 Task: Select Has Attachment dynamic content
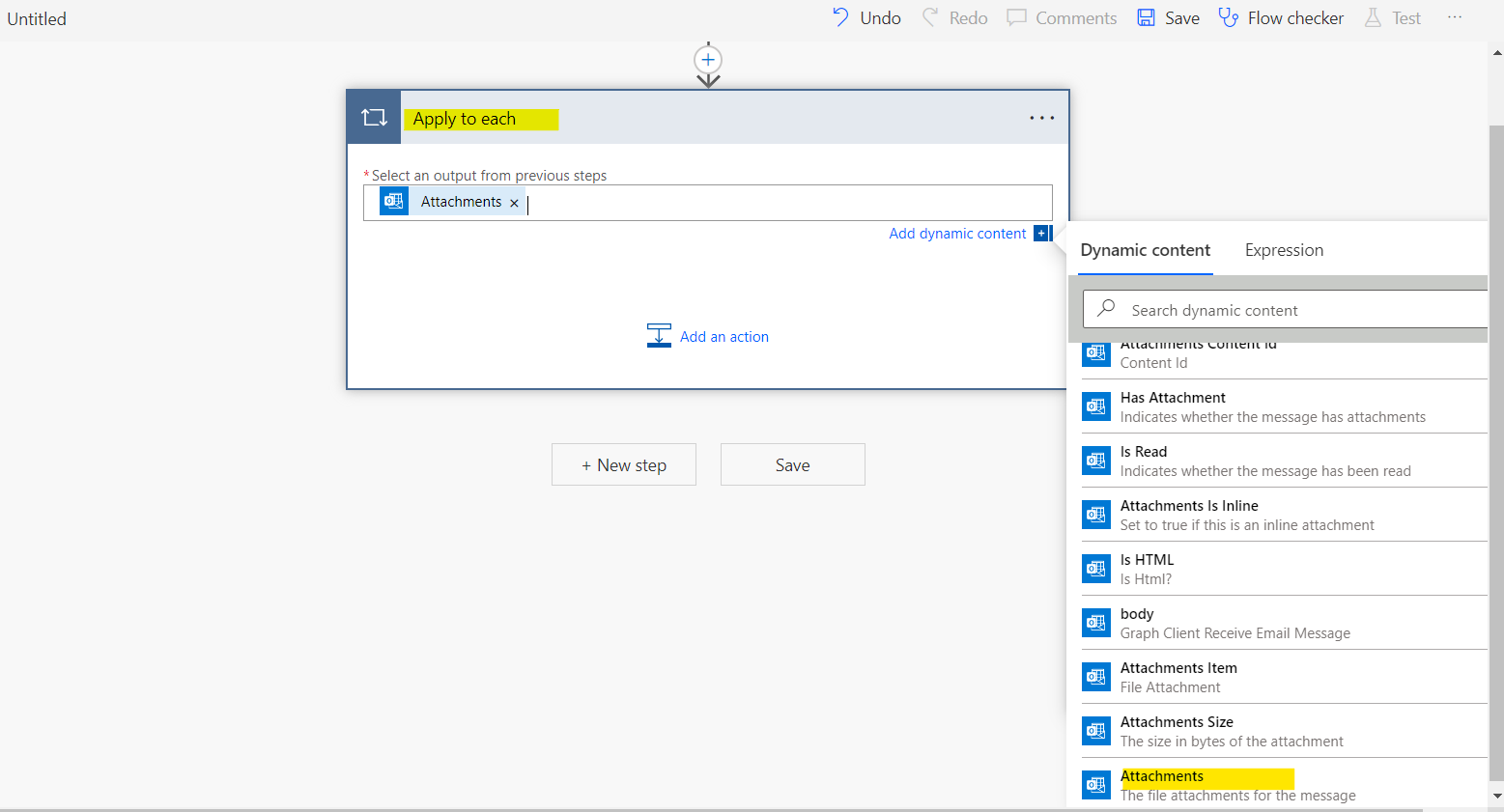tap(1284, 406)
